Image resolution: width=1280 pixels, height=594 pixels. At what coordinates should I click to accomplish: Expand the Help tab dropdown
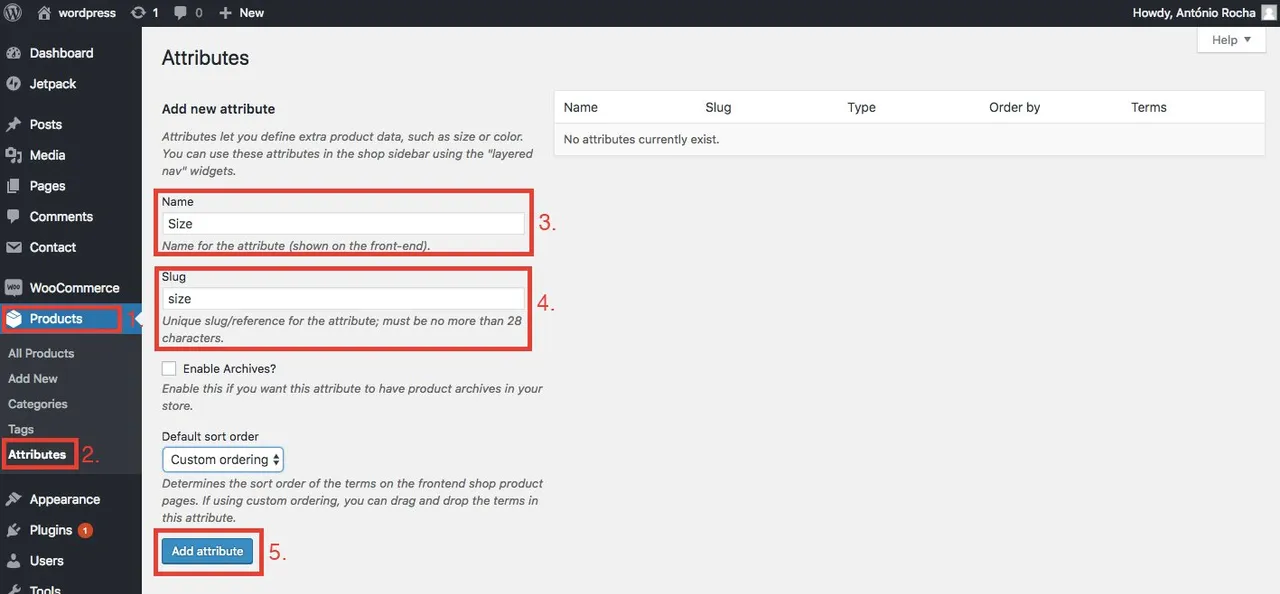click(1231, 40)
